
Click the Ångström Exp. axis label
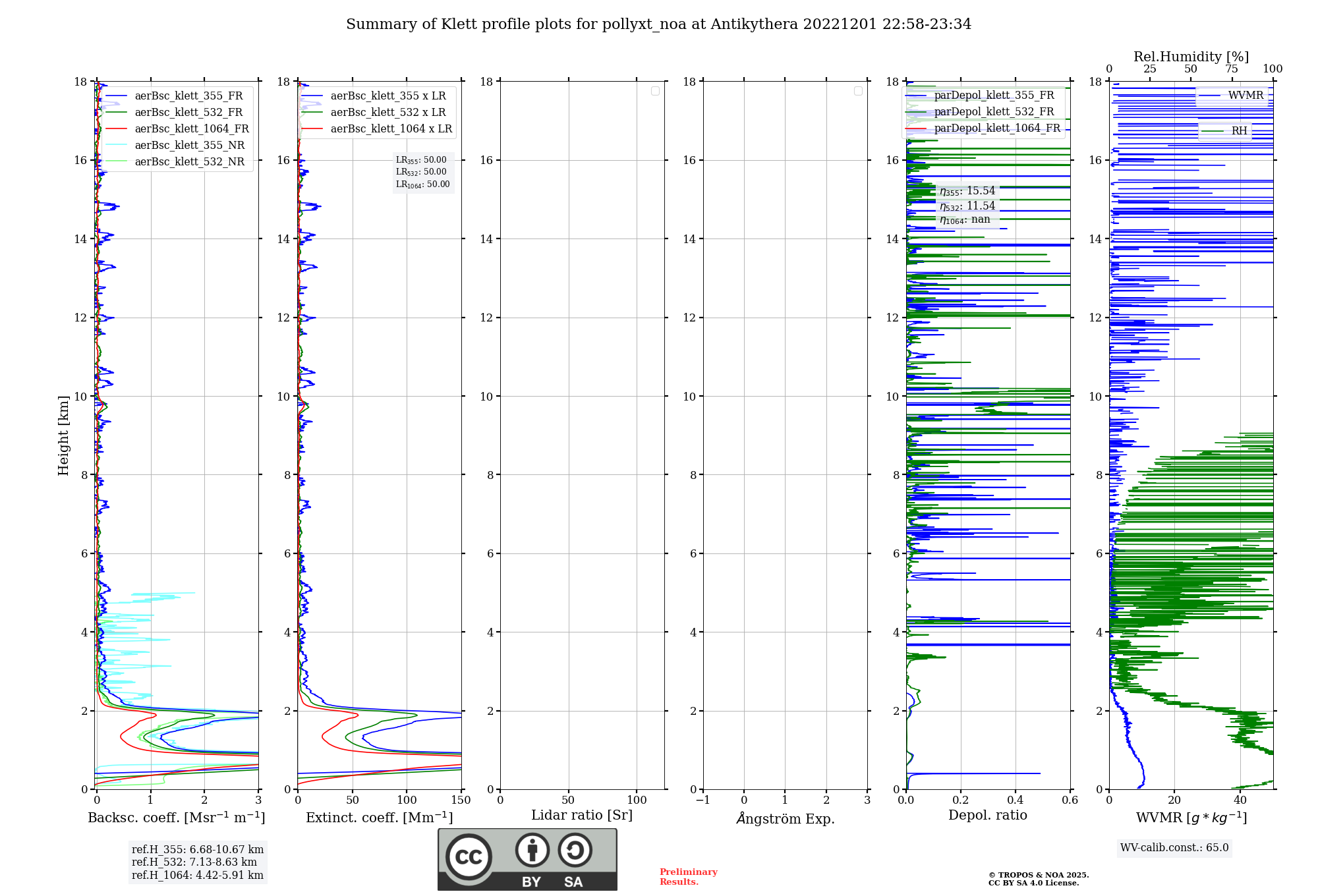(x=786, y=818)
